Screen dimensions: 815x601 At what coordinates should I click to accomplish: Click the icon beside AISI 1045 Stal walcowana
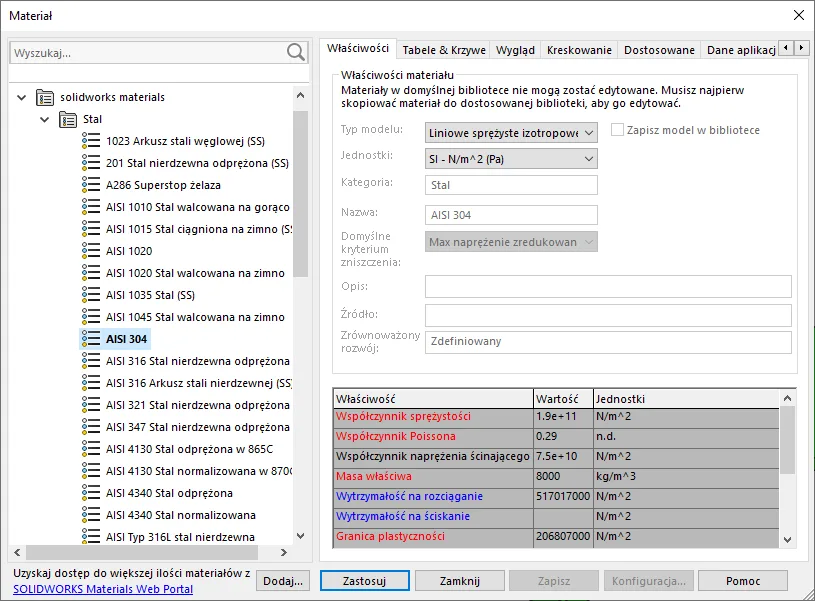(x=90, y=317)
